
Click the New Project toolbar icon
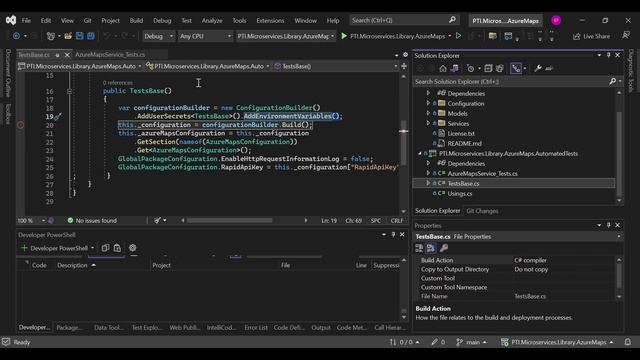click(51, 36)
